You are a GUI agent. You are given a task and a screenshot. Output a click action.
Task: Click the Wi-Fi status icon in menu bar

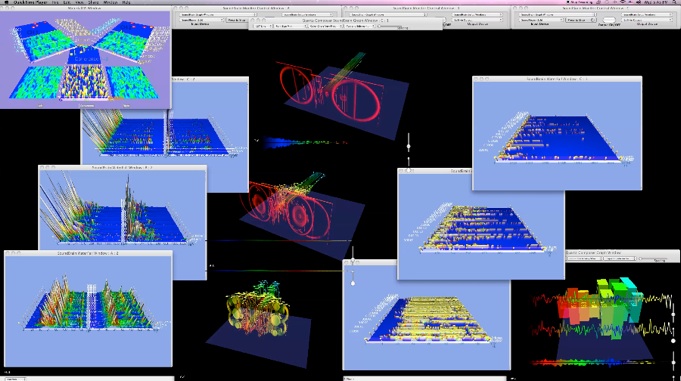(x=622, y=2)
